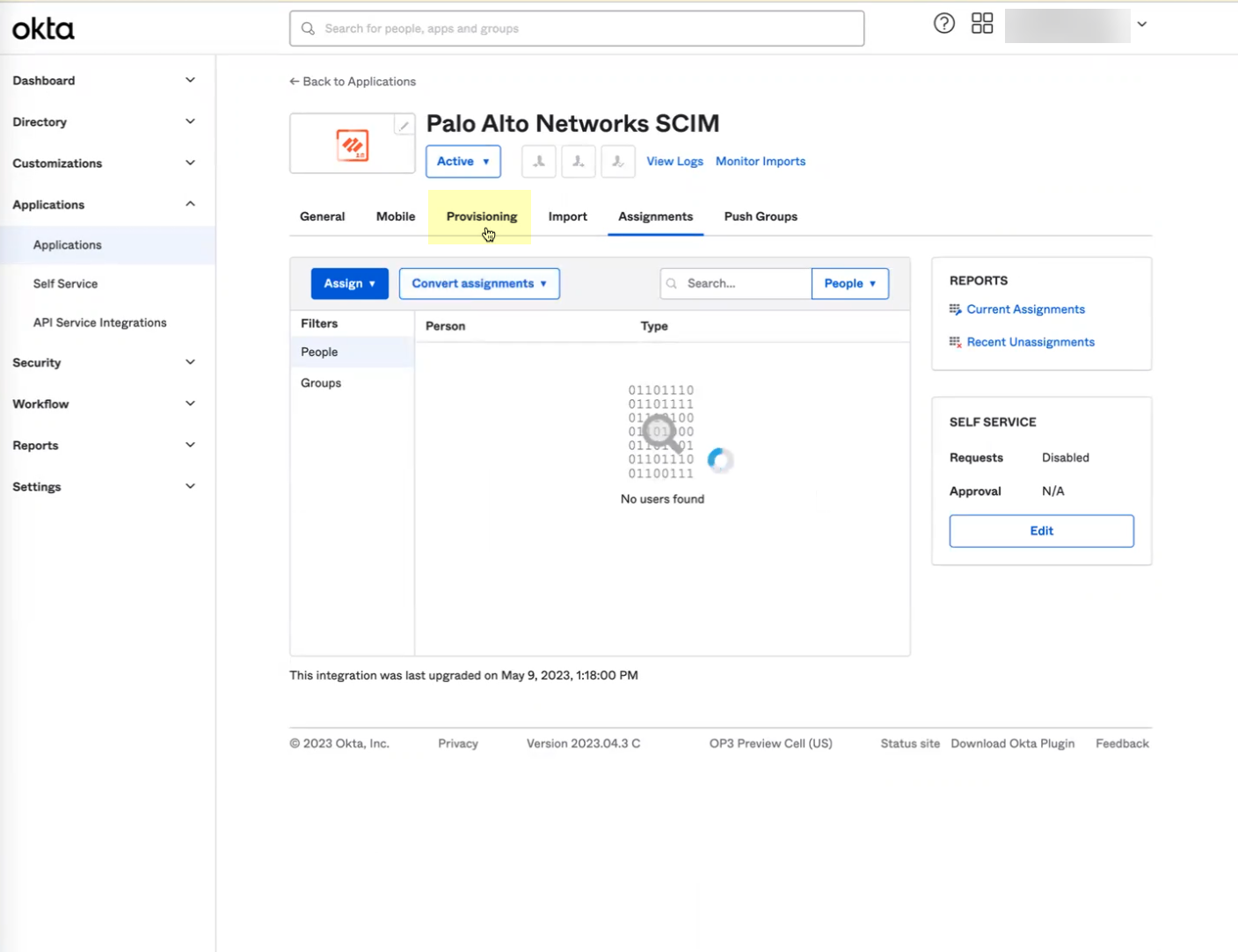
Task: Open Current Assignments report
Action: click(1025, 309)
